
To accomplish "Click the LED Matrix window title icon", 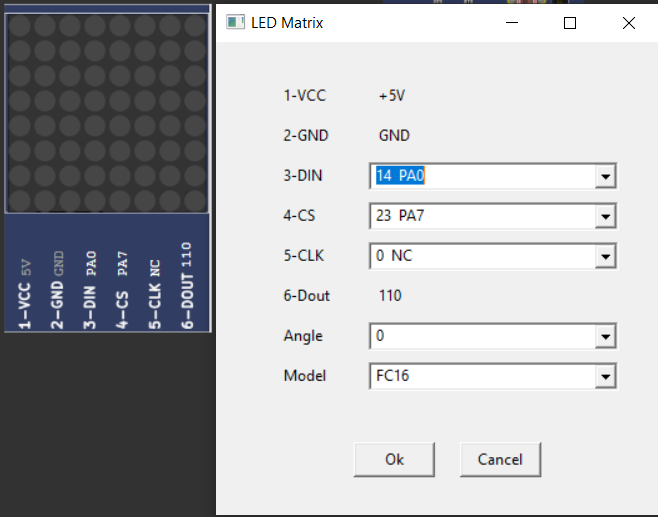I will (235, 22).
